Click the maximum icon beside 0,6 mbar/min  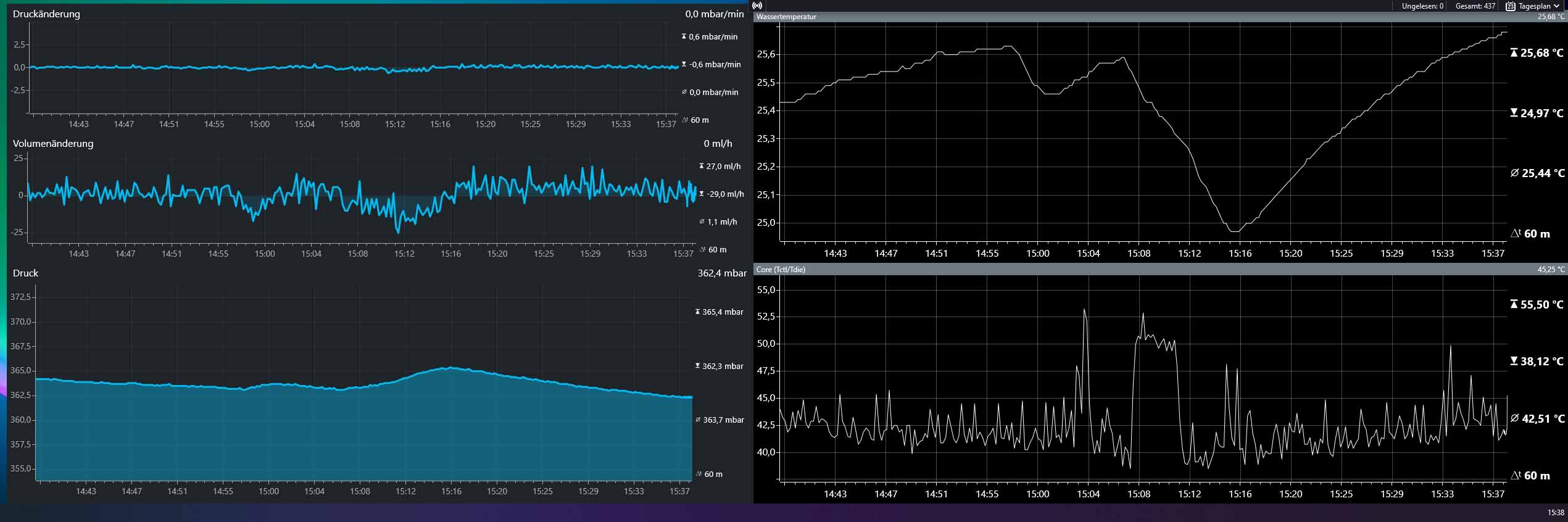point(684,36)
